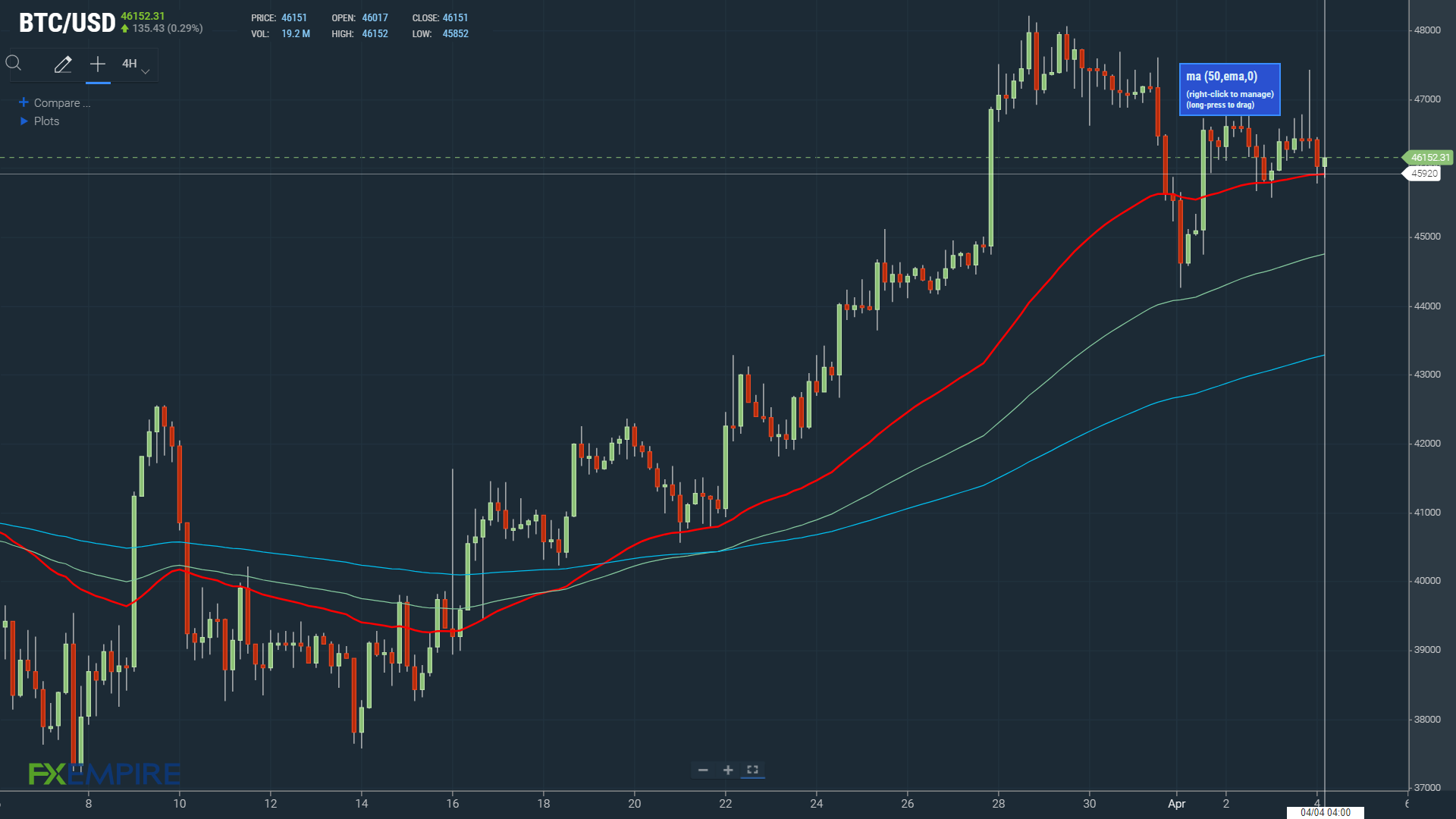Open the 4H timeframe dropdown
The height and width of the screenshot is (819, 1456).
(x=136, y=64)
